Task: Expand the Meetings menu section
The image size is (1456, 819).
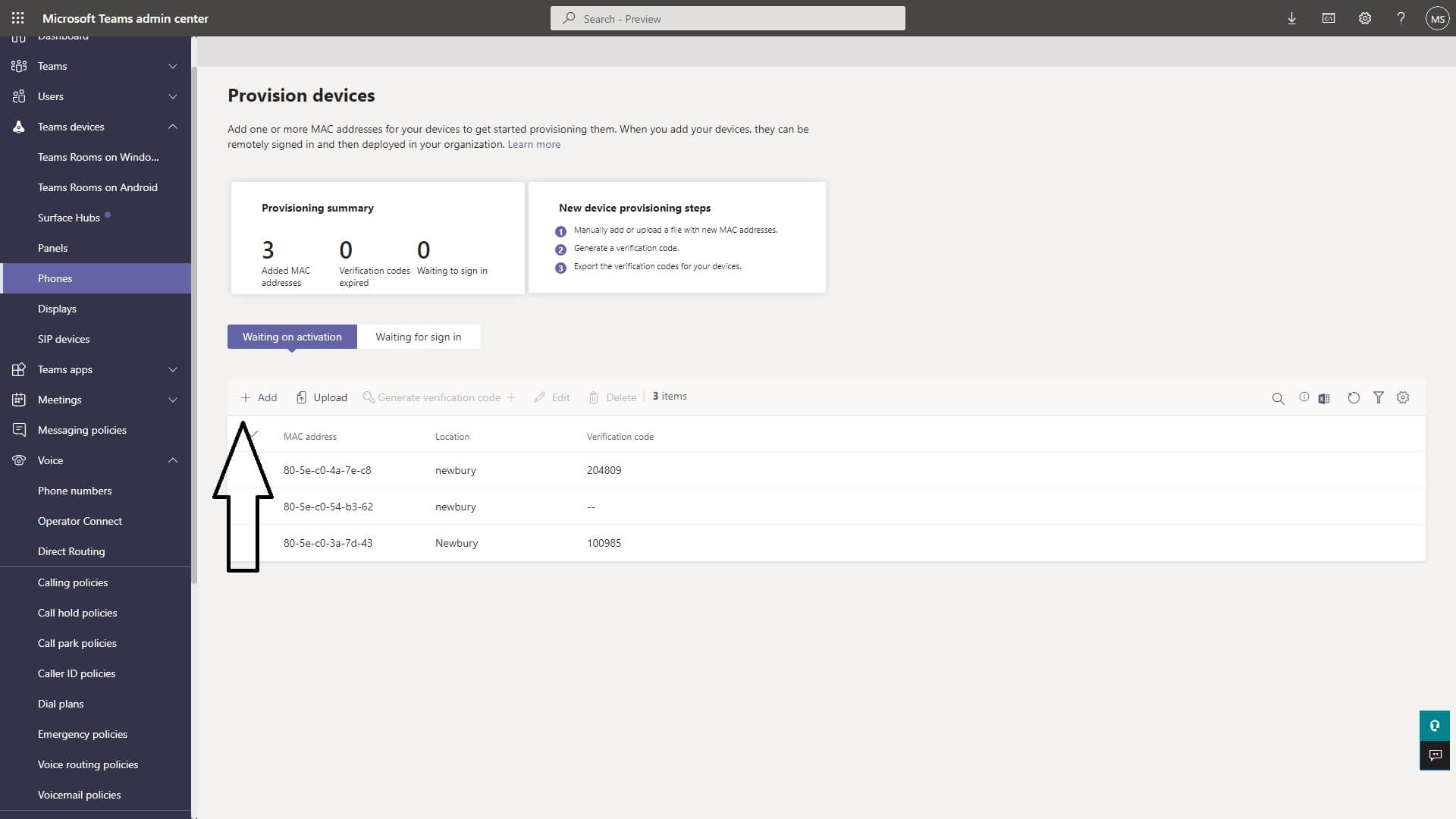Action: [173, 400]
